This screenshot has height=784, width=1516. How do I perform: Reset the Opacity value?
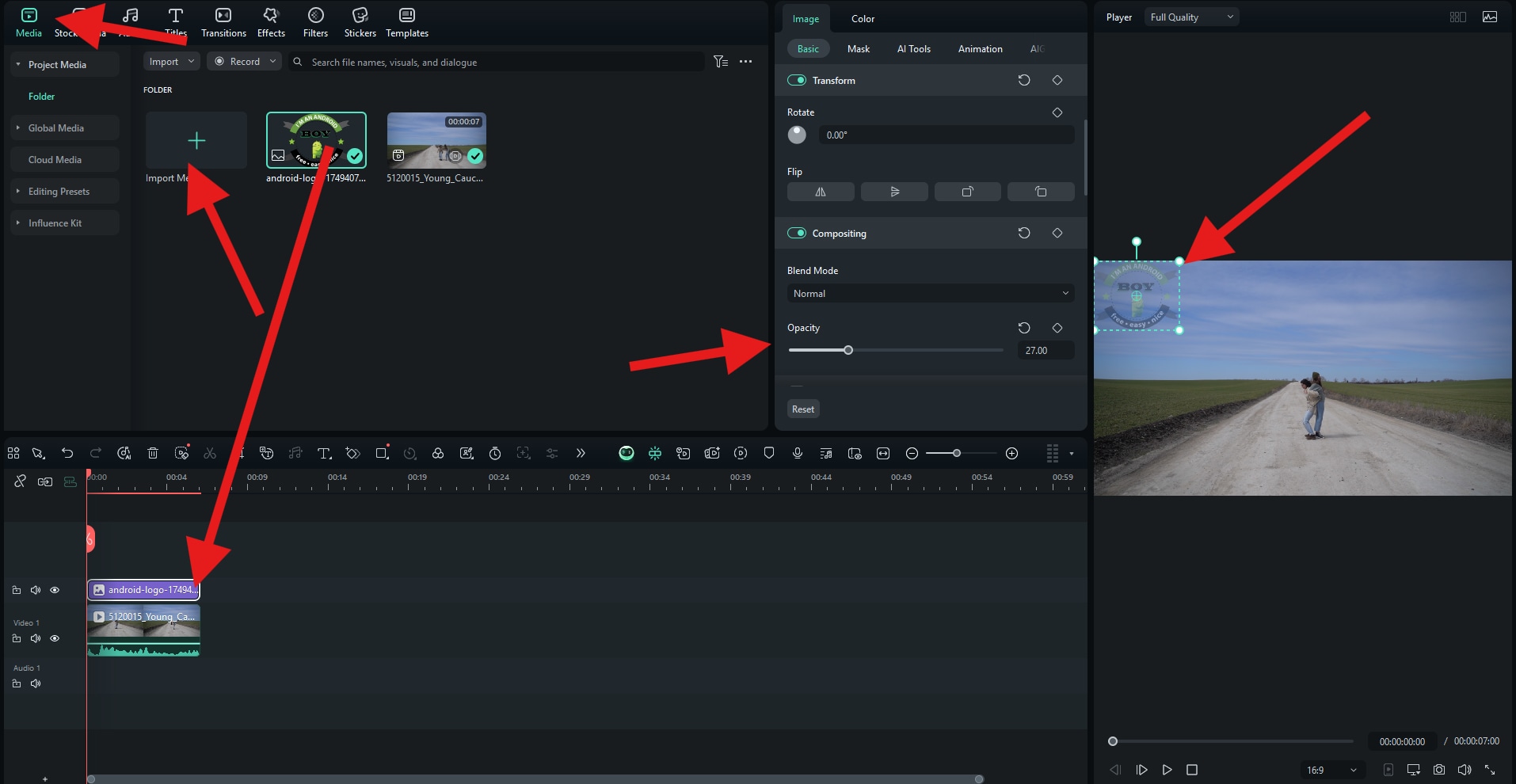(x=1024, y=328)
